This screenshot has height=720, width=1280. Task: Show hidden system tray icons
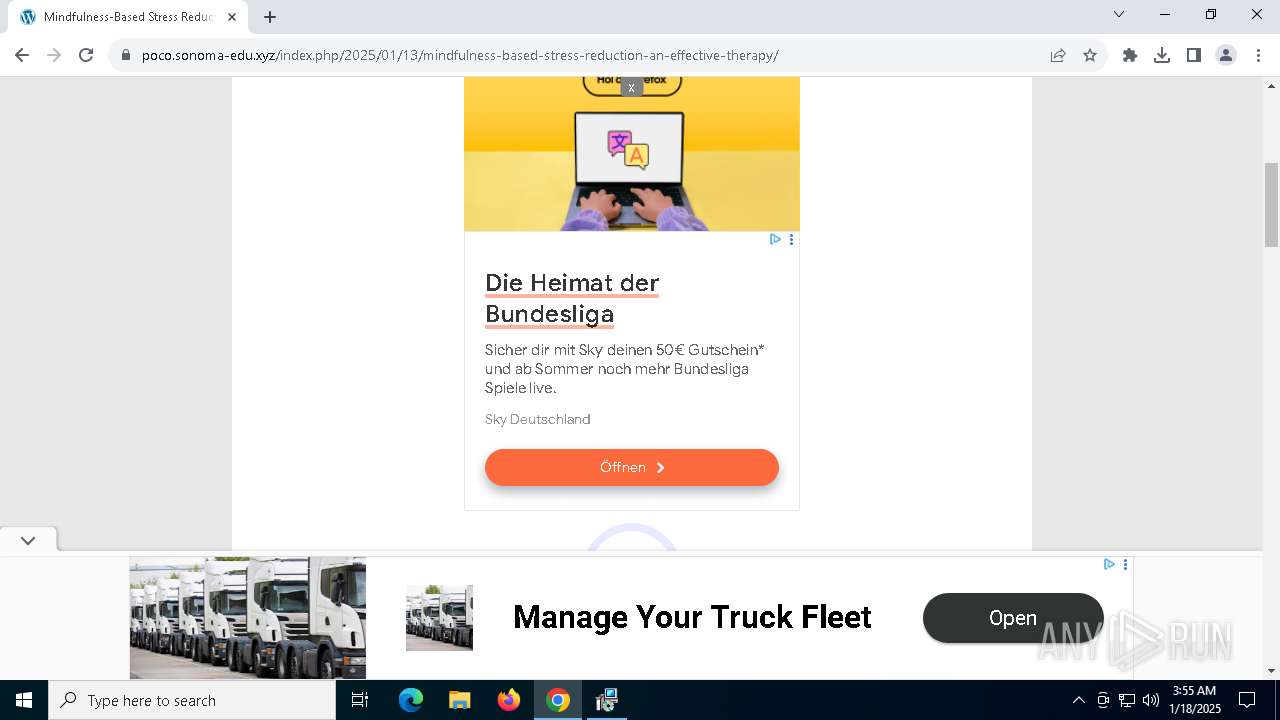[1078, 700]
